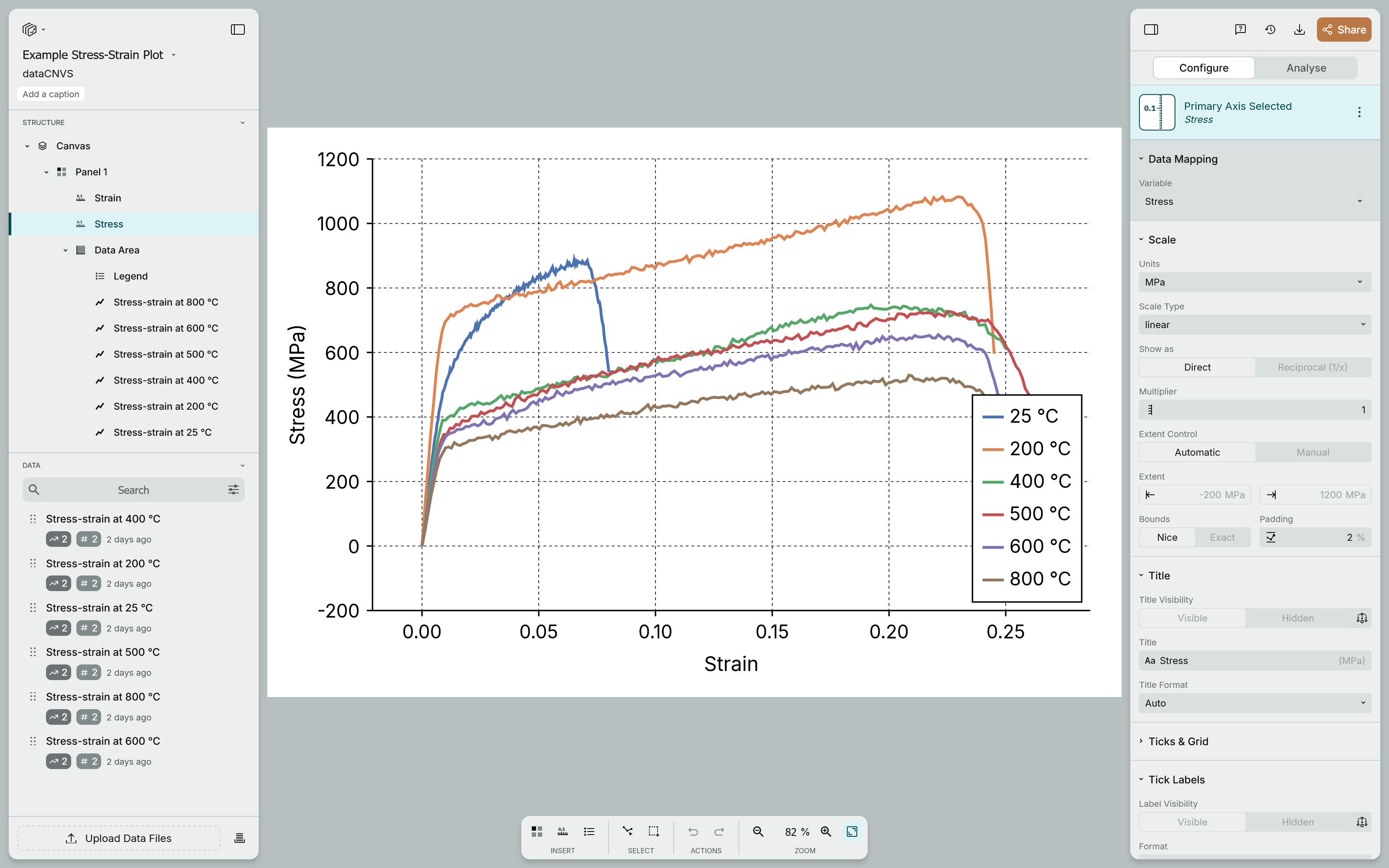Zoom out of the canvas
The height and width of the screenshot is (868, 1389).
coord(758,831)
